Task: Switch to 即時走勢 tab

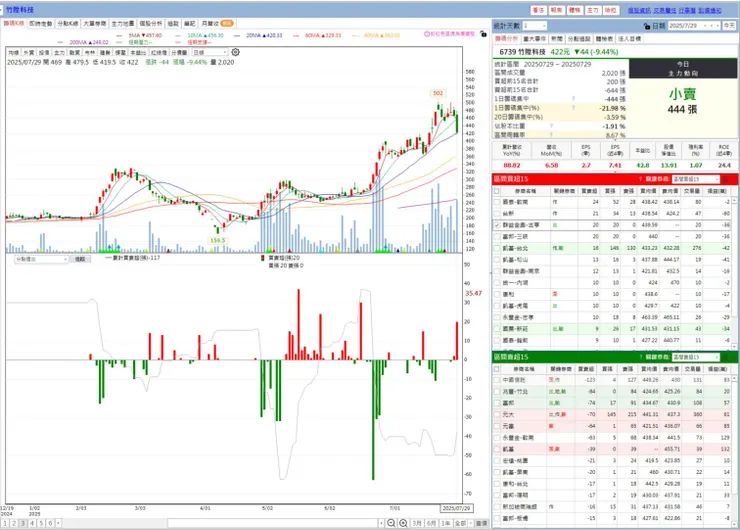Action: pos(41,23)
